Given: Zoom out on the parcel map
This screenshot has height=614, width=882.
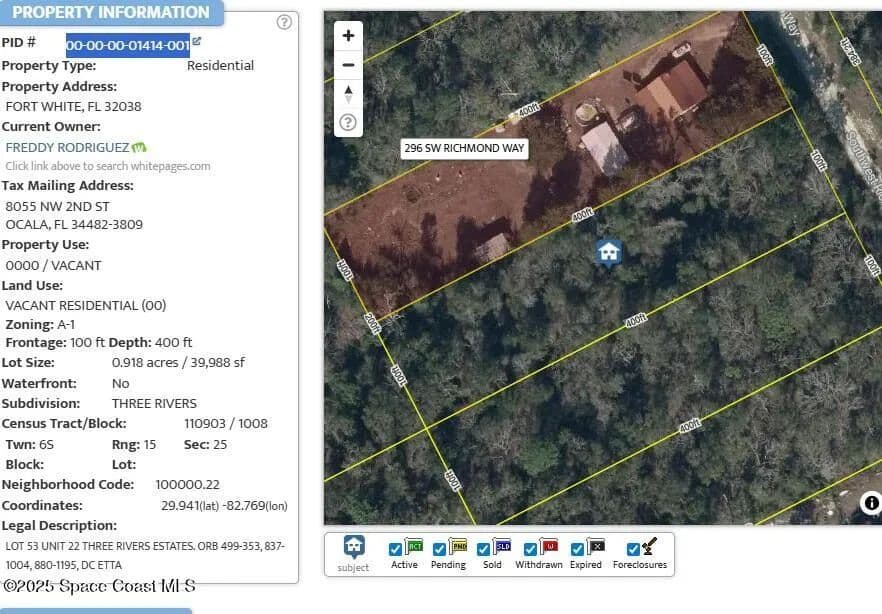Looking at the screenshot, I should tap(348, 65).
